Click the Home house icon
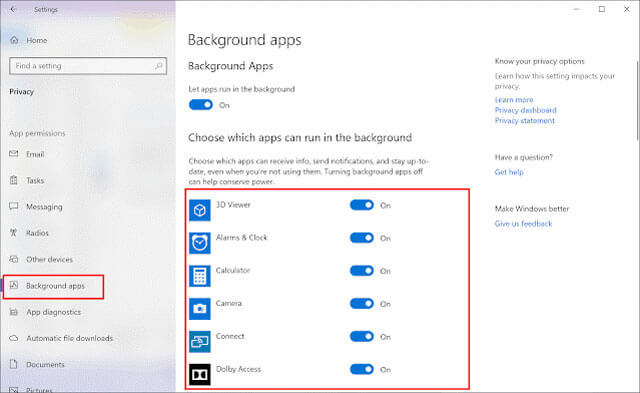The height and width of the screenshot is (393, 640). (14, 40)
